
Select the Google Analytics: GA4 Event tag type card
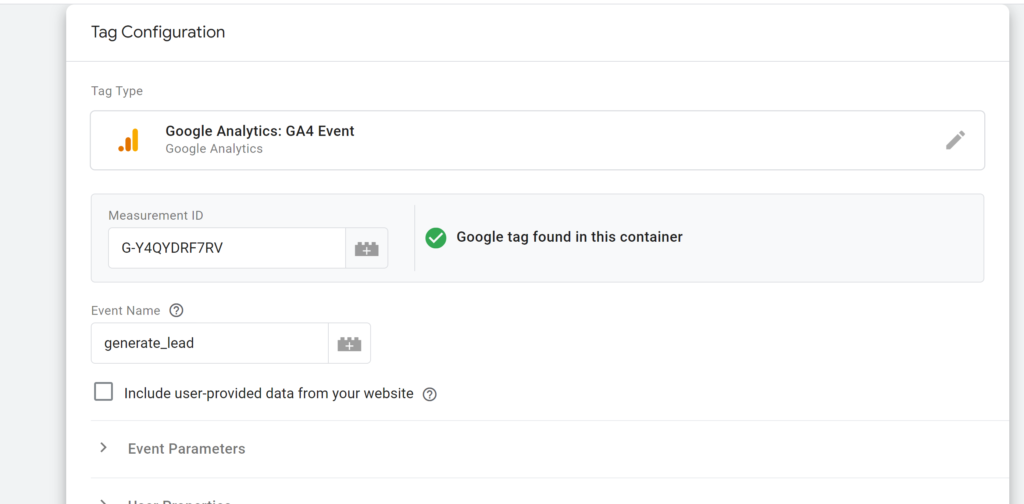click(537, 140)
